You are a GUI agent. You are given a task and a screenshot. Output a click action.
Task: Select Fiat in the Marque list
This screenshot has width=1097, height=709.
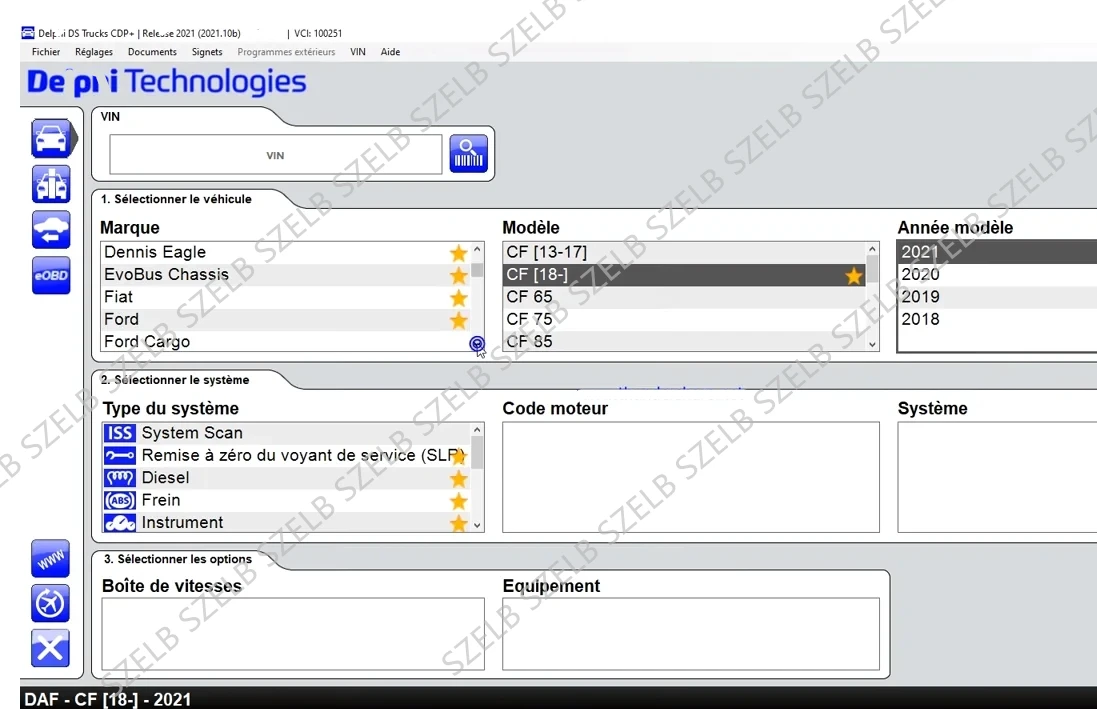pyautogui.click(x=285, y=297)
